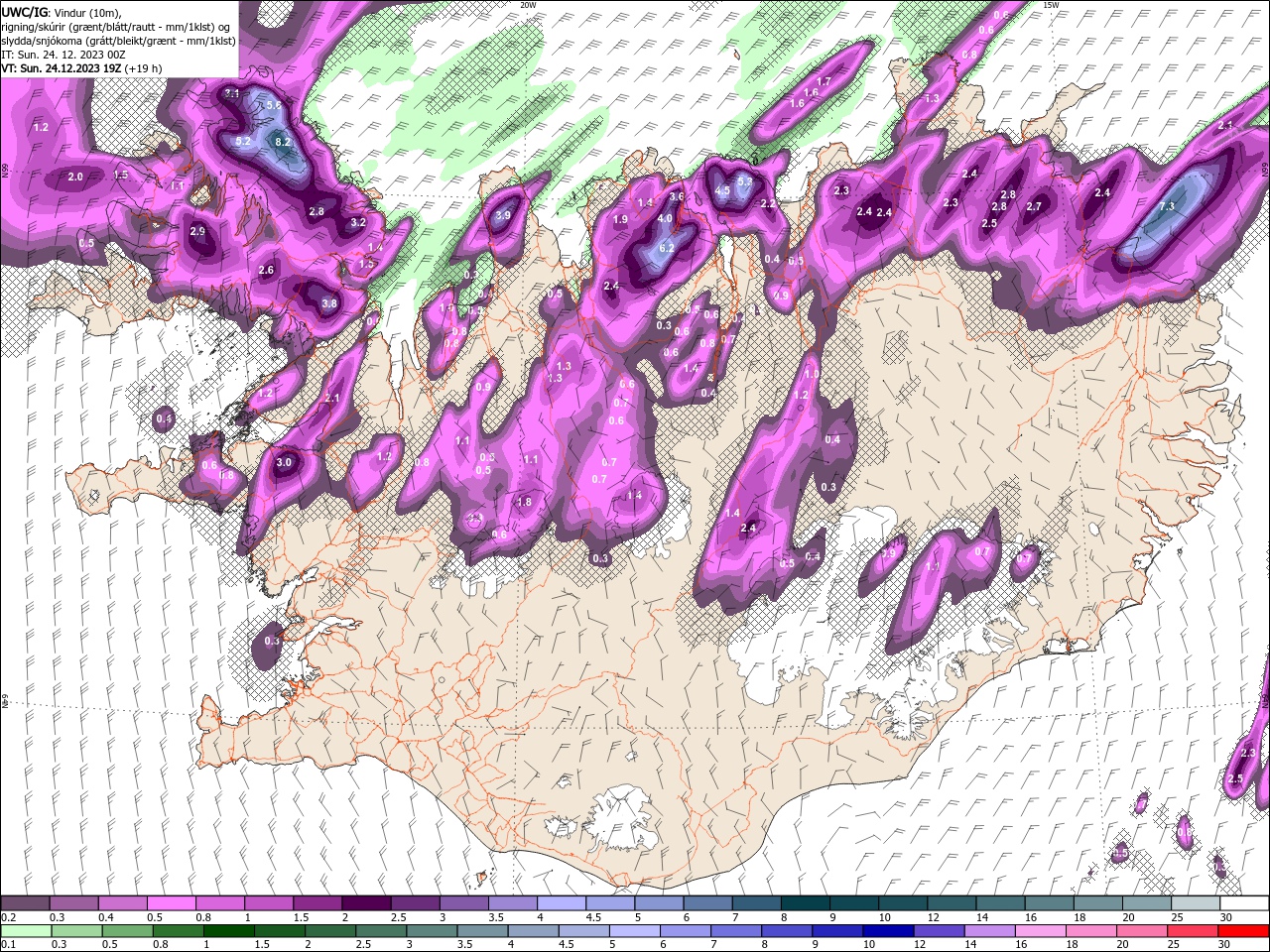Click the 3.9 snowfall value on the map

pyautogui.click(x=503, y=215)
